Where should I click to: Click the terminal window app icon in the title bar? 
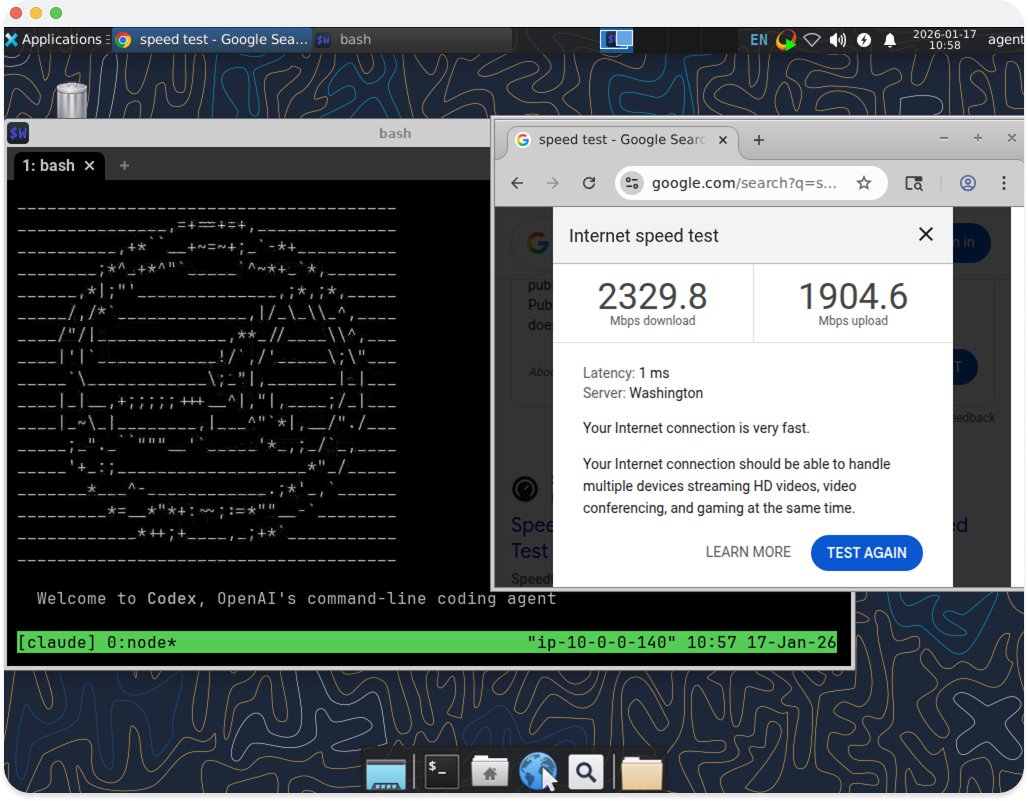[18, 134]
